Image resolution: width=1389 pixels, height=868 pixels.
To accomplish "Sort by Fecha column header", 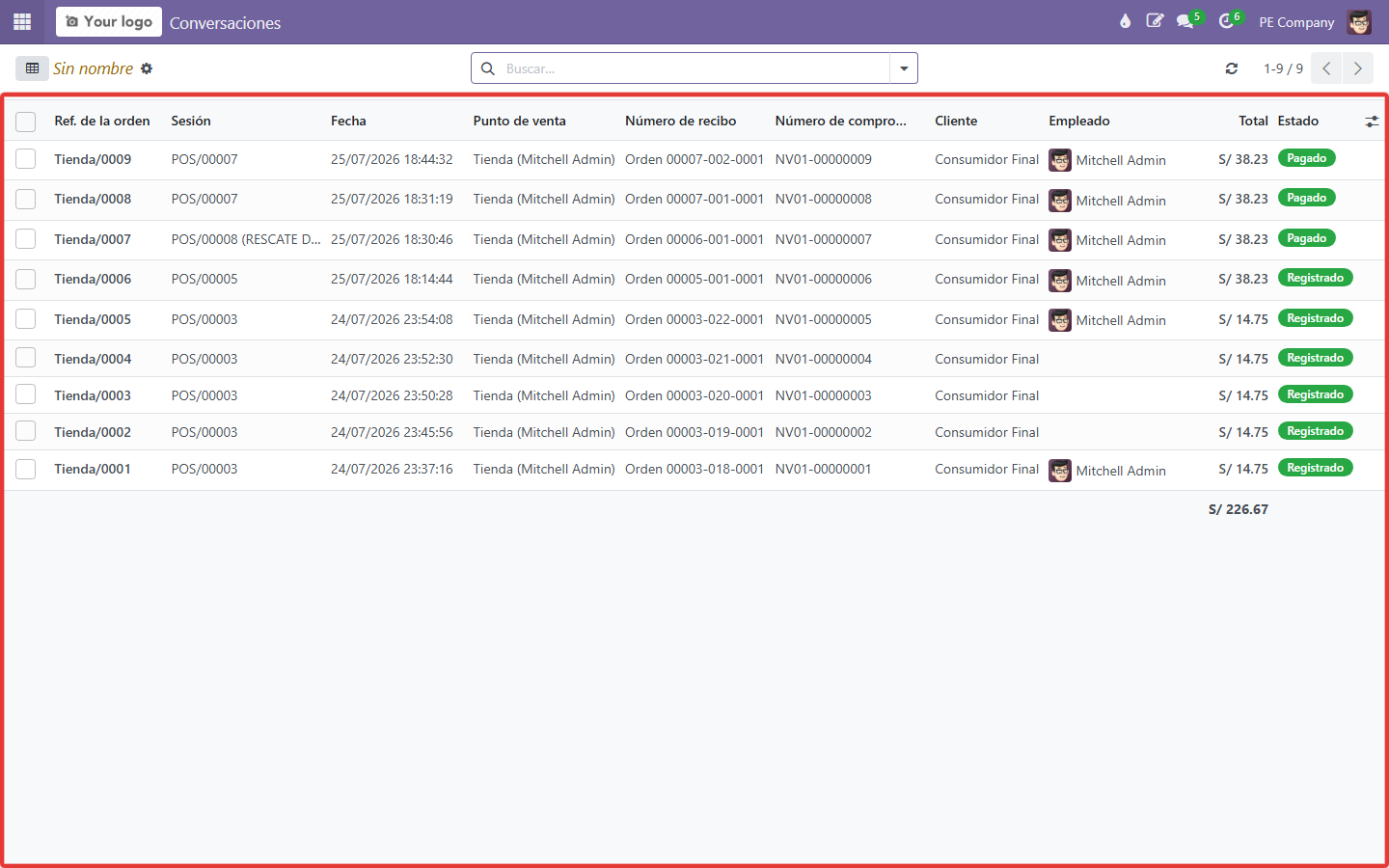I will (348, 121).
